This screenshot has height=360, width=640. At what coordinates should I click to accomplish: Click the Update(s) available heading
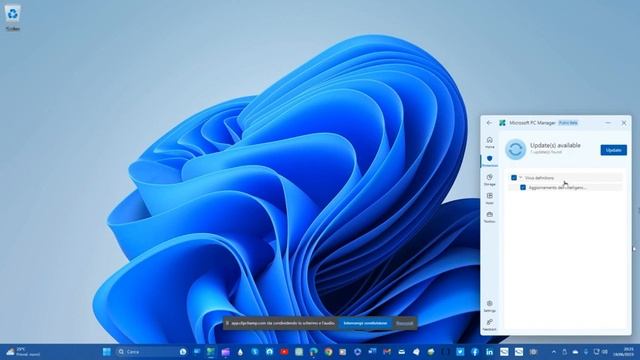[555, 145]
